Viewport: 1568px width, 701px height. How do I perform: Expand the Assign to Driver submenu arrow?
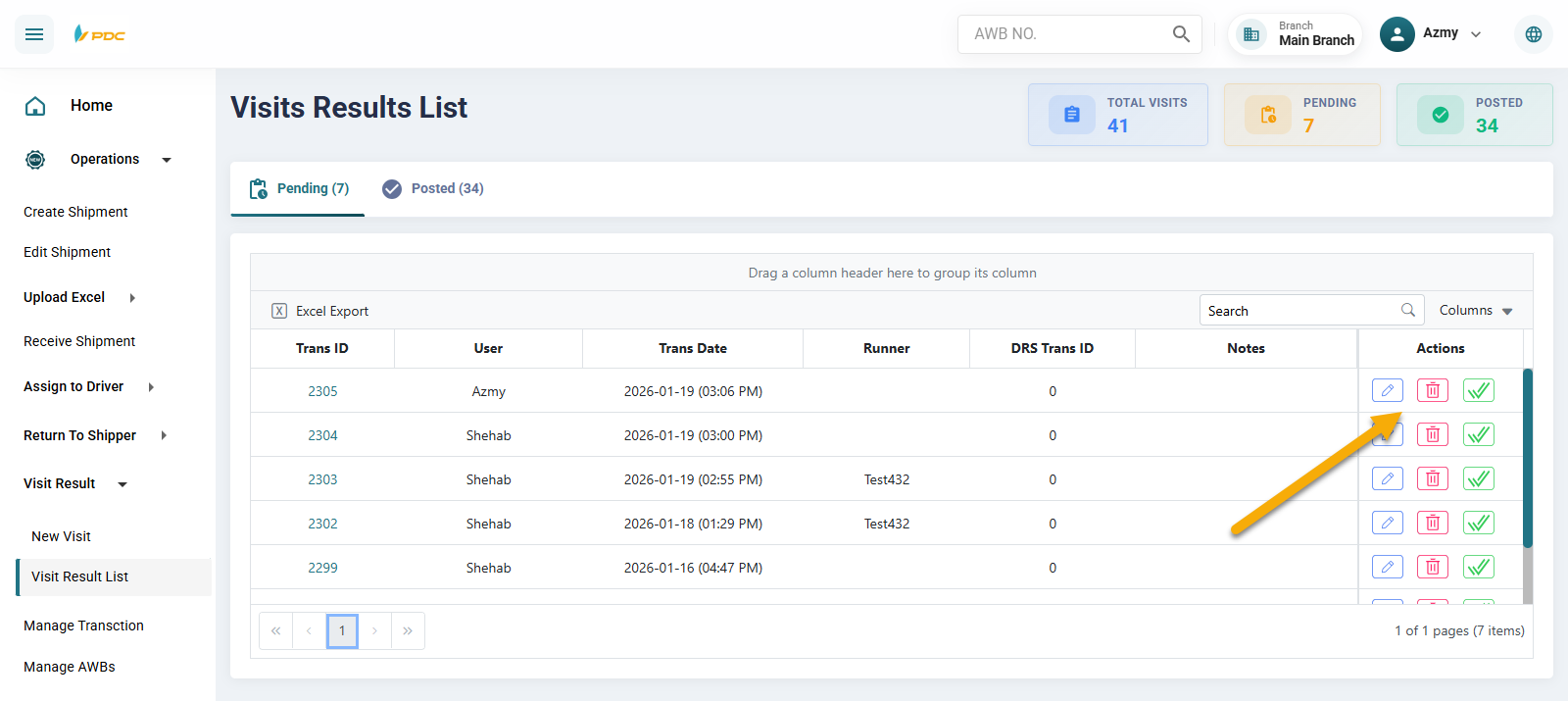point(151,387)
